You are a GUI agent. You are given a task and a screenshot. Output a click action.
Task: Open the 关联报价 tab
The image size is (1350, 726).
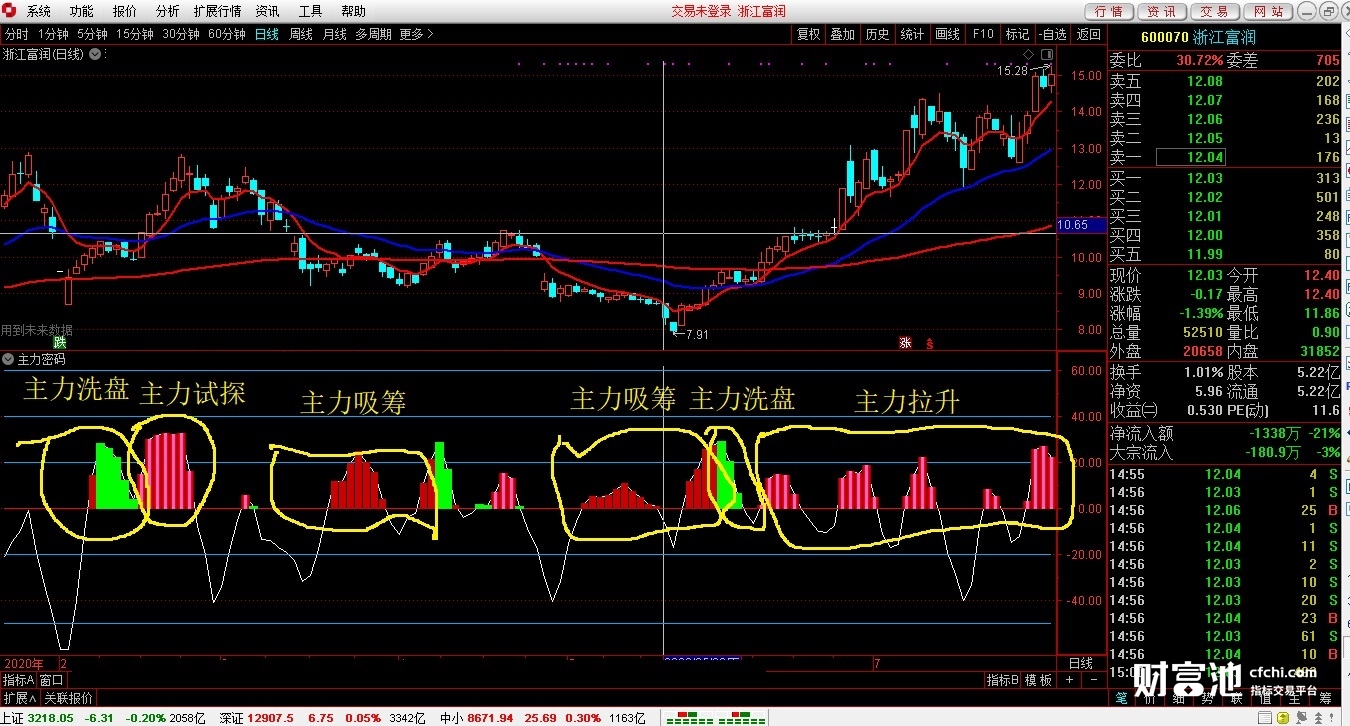point(68,698)
